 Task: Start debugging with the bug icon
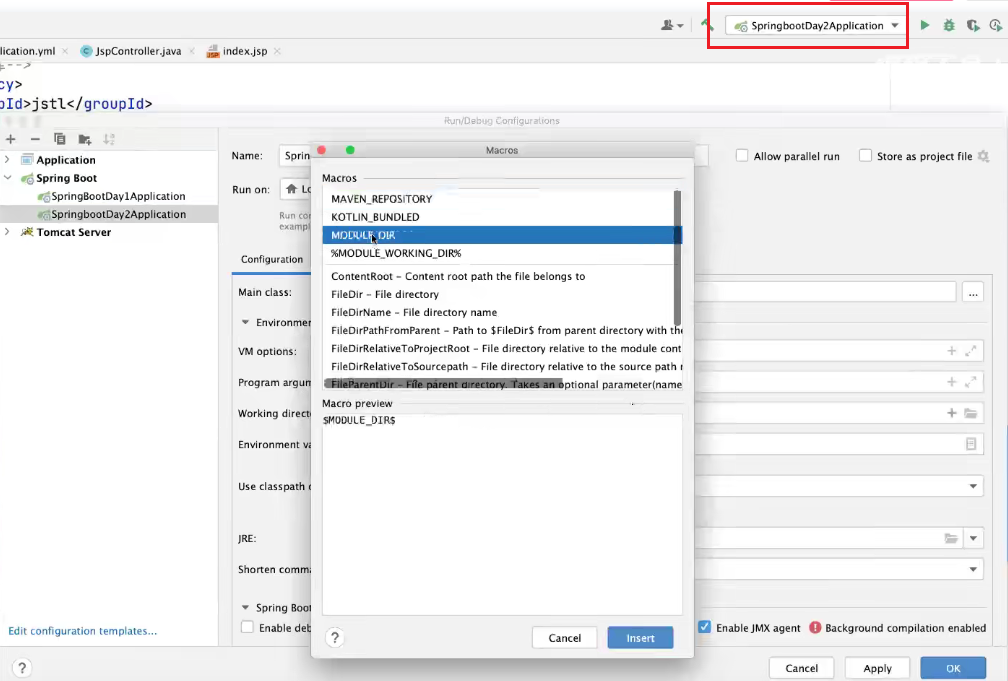pyautogui.click(x=949, y=25)
